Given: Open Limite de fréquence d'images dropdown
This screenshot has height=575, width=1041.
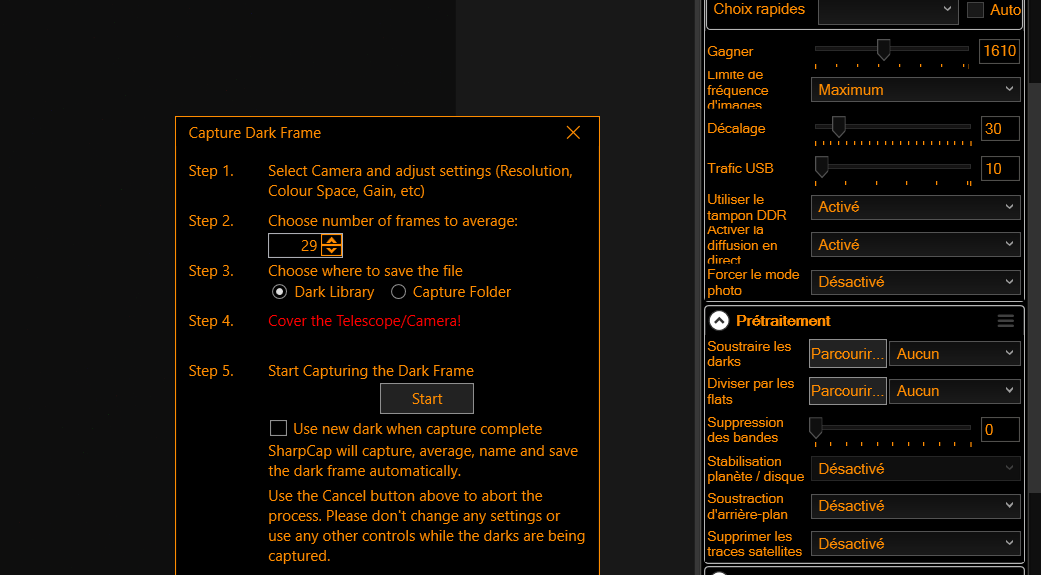Looking at the screenshot, I should pos(915,90).
